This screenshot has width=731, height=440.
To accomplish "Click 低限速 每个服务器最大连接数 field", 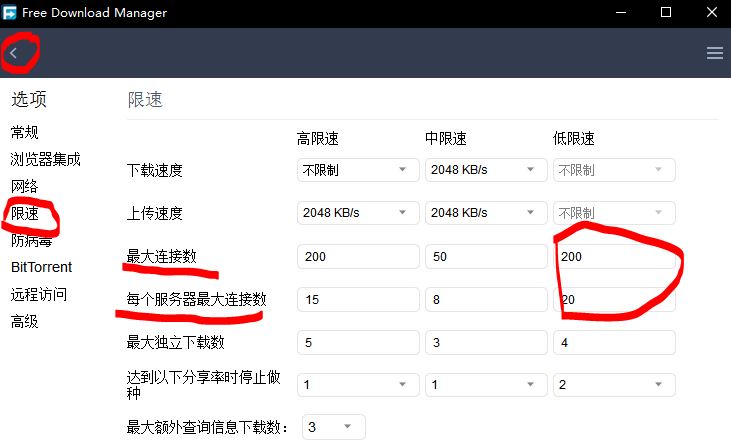I will [x=614, y=299].
